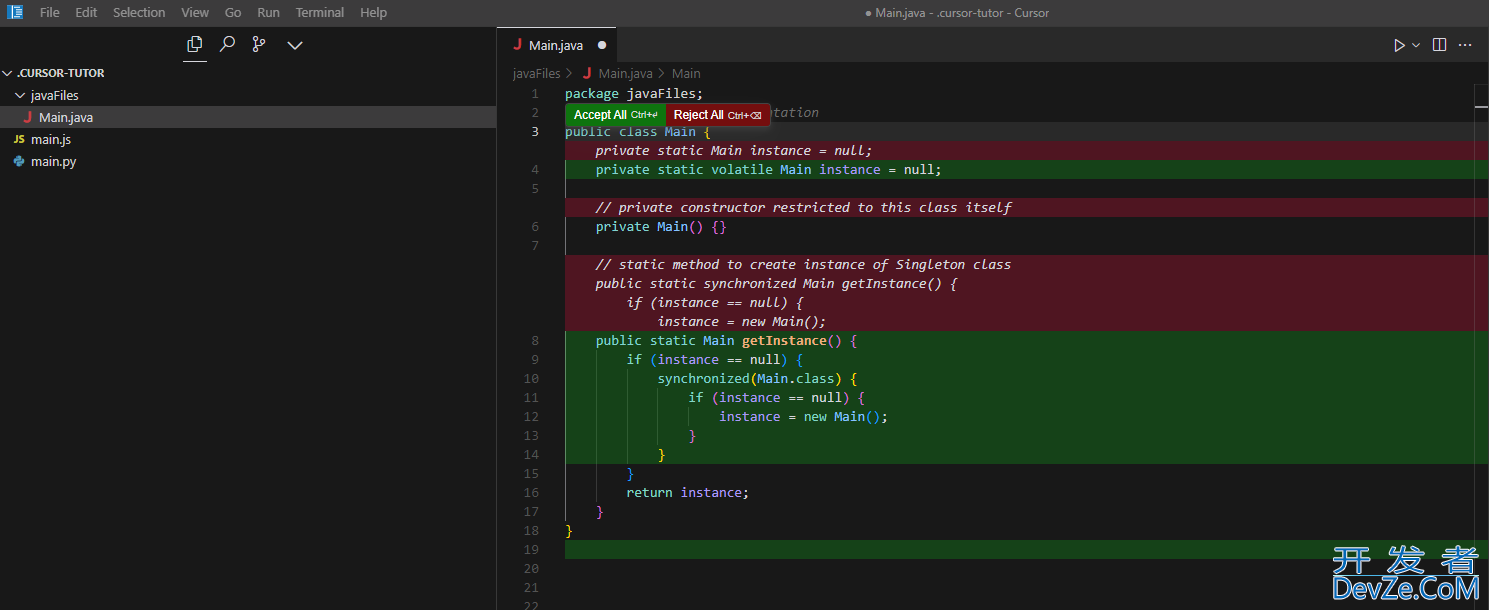This screenshot has width=1489, height=610.
Task: Click Java file icon next to Main.java in explorer
Action: (28, 117)
